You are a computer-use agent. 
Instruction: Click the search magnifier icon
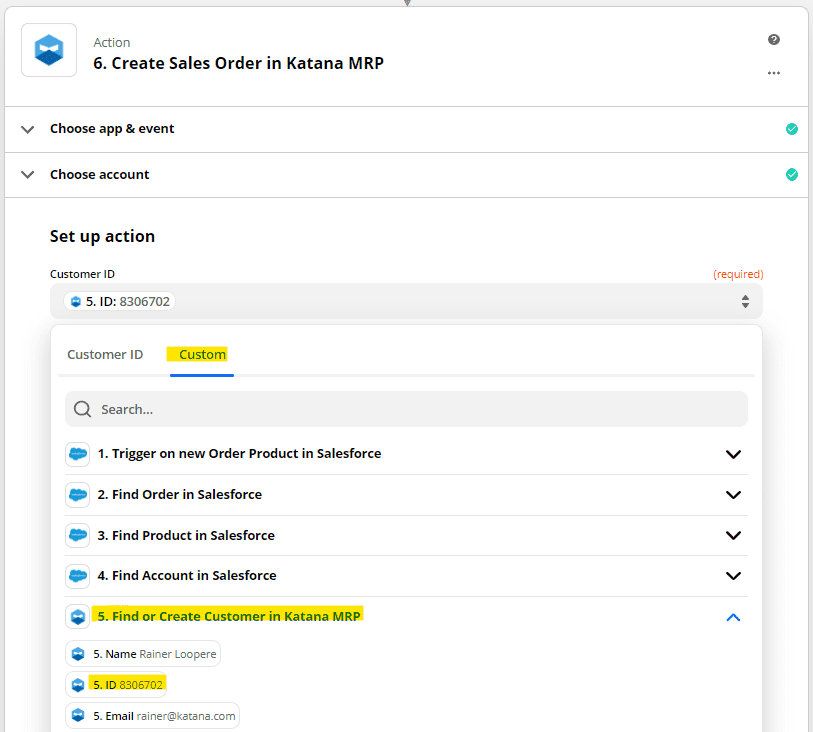tap(82, 409)
